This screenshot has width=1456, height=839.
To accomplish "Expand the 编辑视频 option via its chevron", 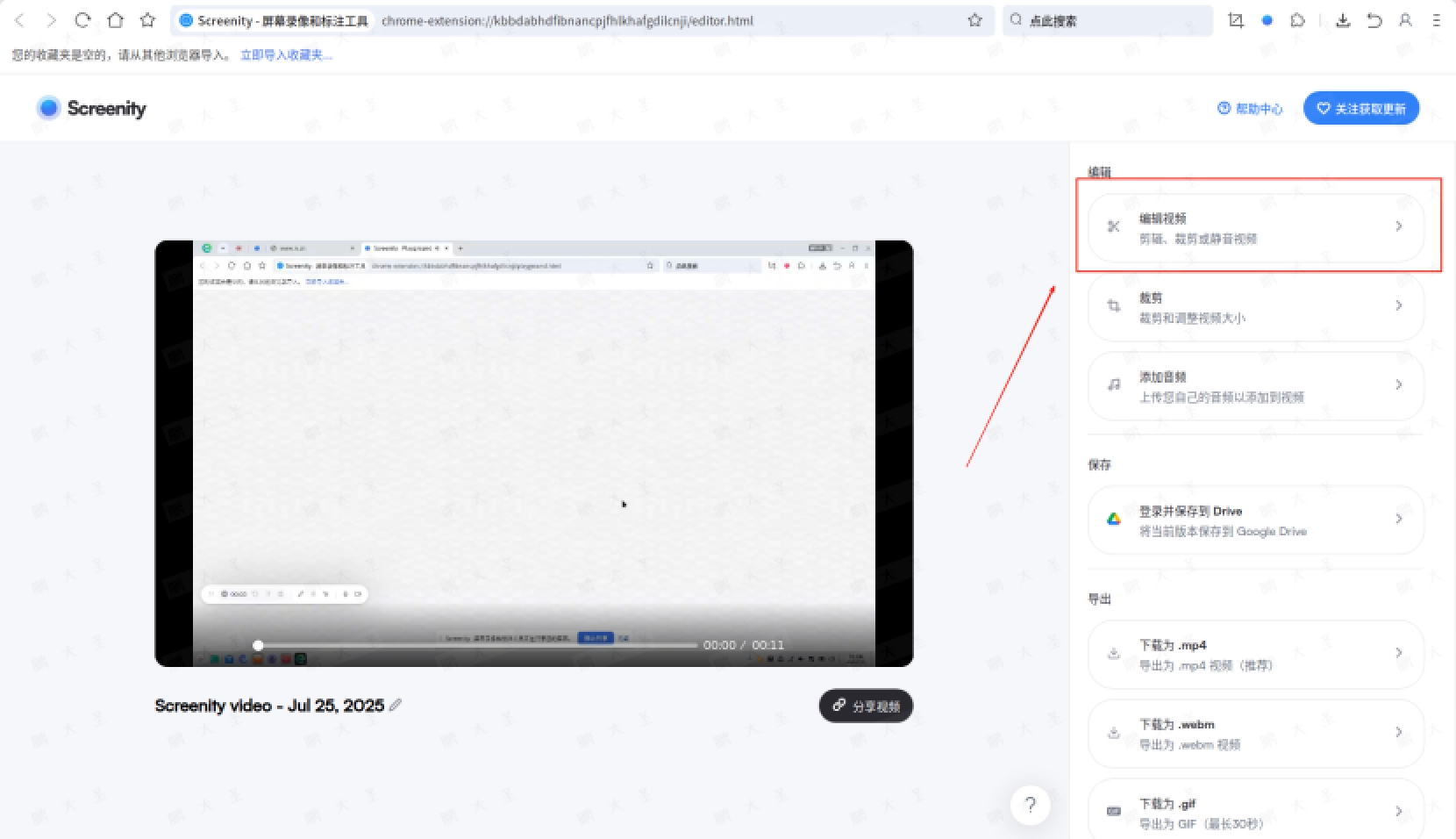I will click(x=1399, y=226).
